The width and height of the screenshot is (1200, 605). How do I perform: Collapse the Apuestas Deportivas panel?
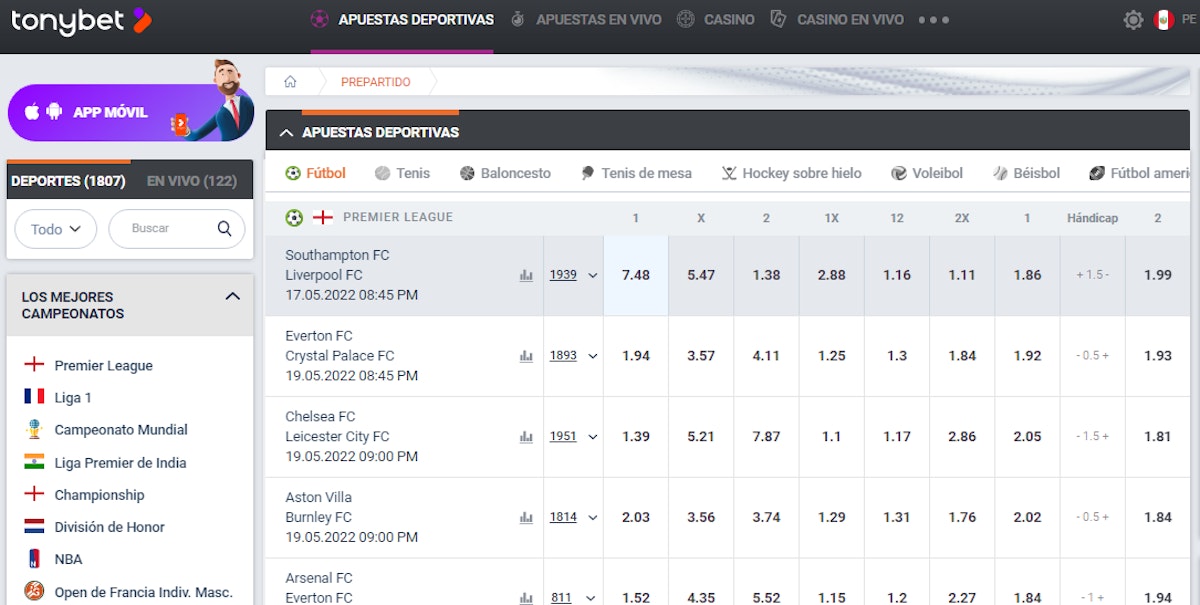(x=286, y=132)
